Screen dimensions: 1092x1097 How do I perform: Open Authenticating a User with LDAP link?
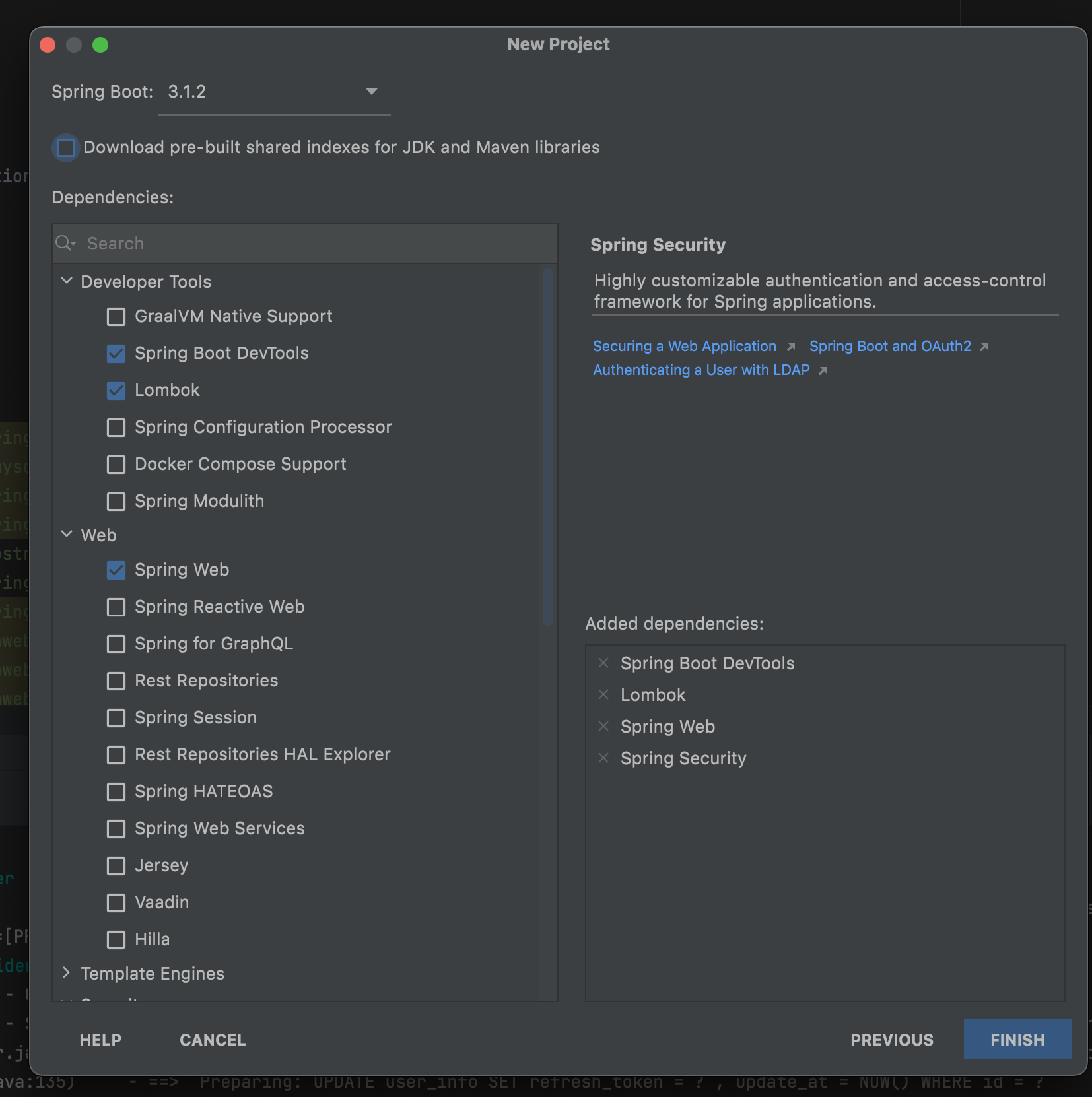701,370
